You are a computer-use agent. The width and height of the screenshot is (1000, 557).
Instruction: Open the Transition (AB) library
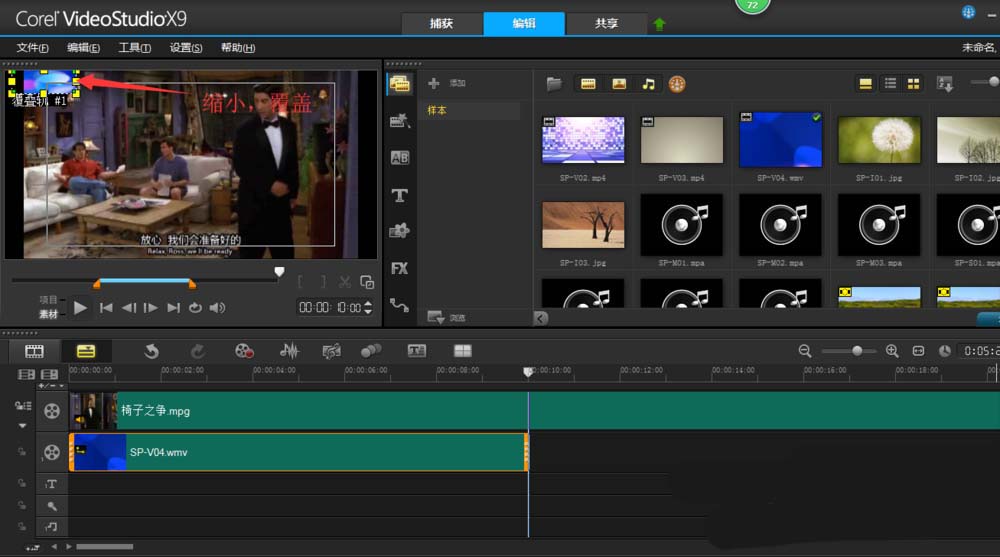pyautogui.click(x=399, y=158)
